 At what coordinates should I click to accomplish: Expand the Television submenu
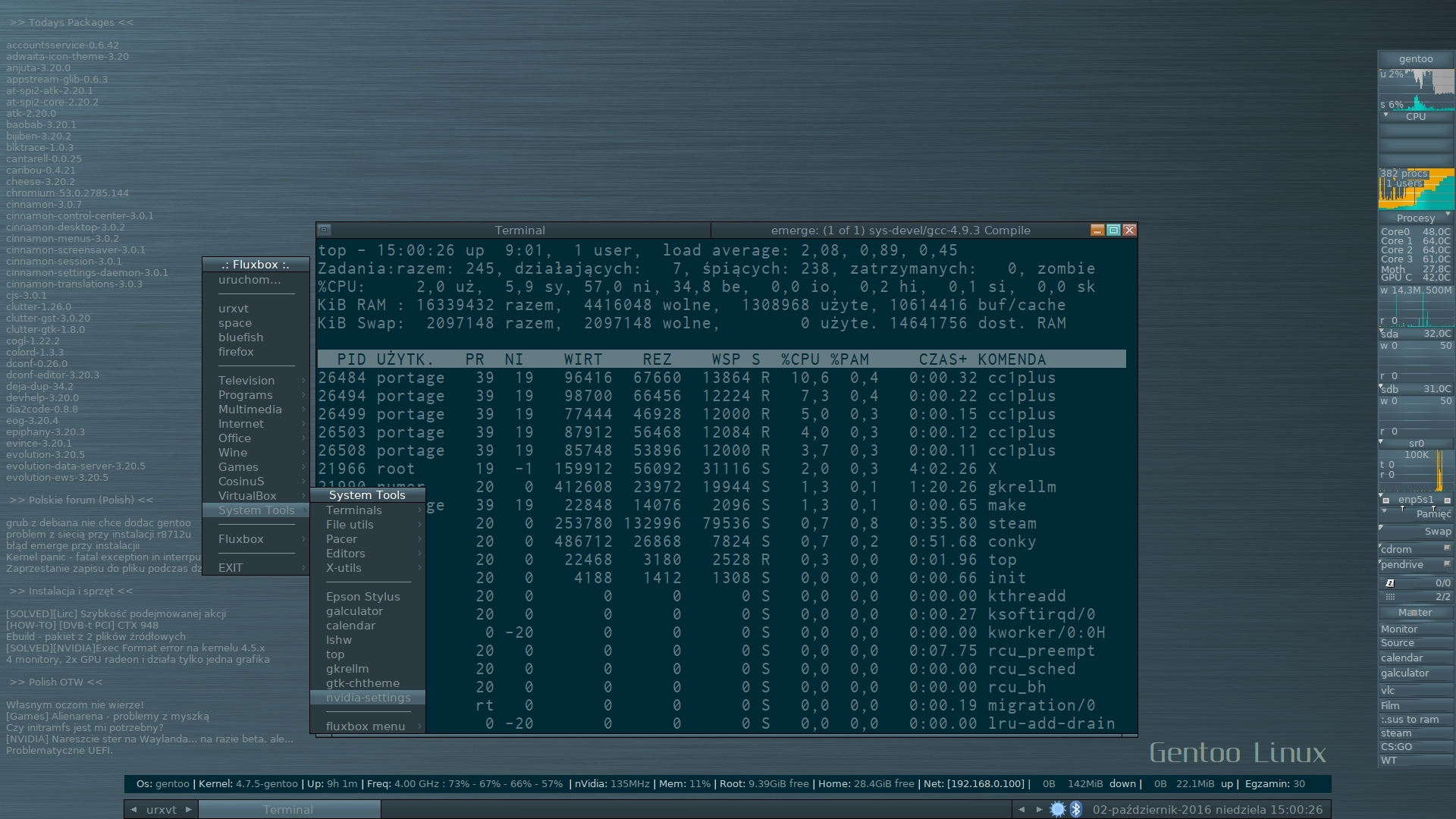tap(256, 381)
